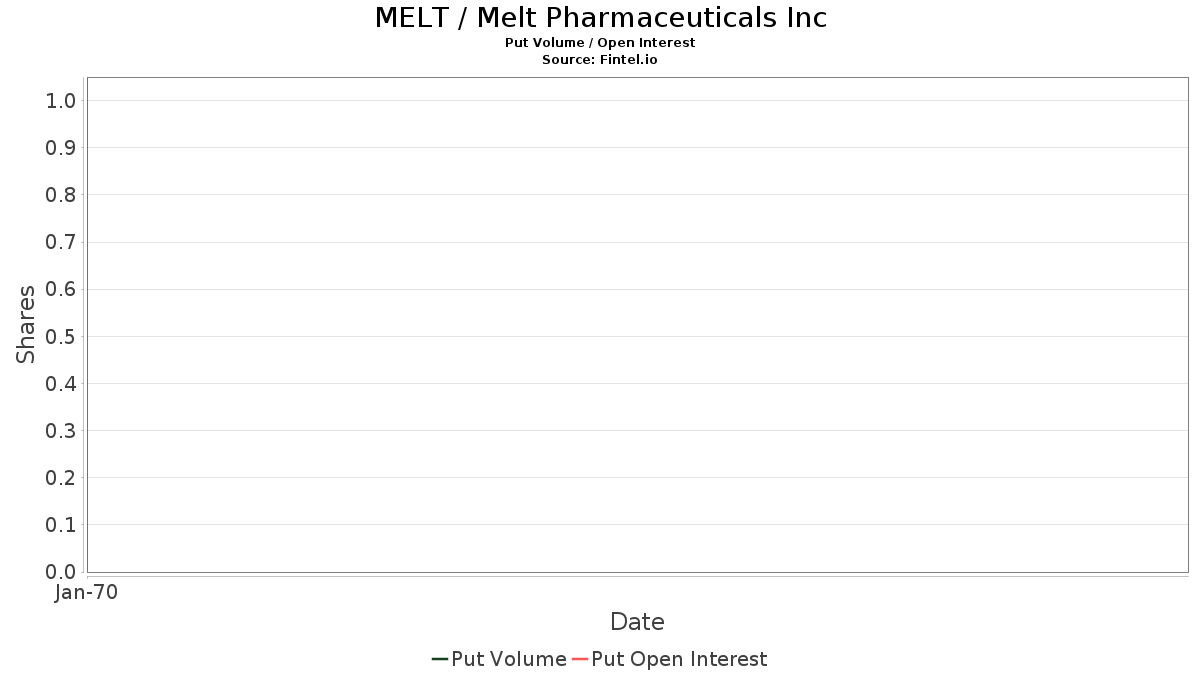1200x675 pixels.
Task: Open the Source: Fintel.io text
Action: [600, 60]
